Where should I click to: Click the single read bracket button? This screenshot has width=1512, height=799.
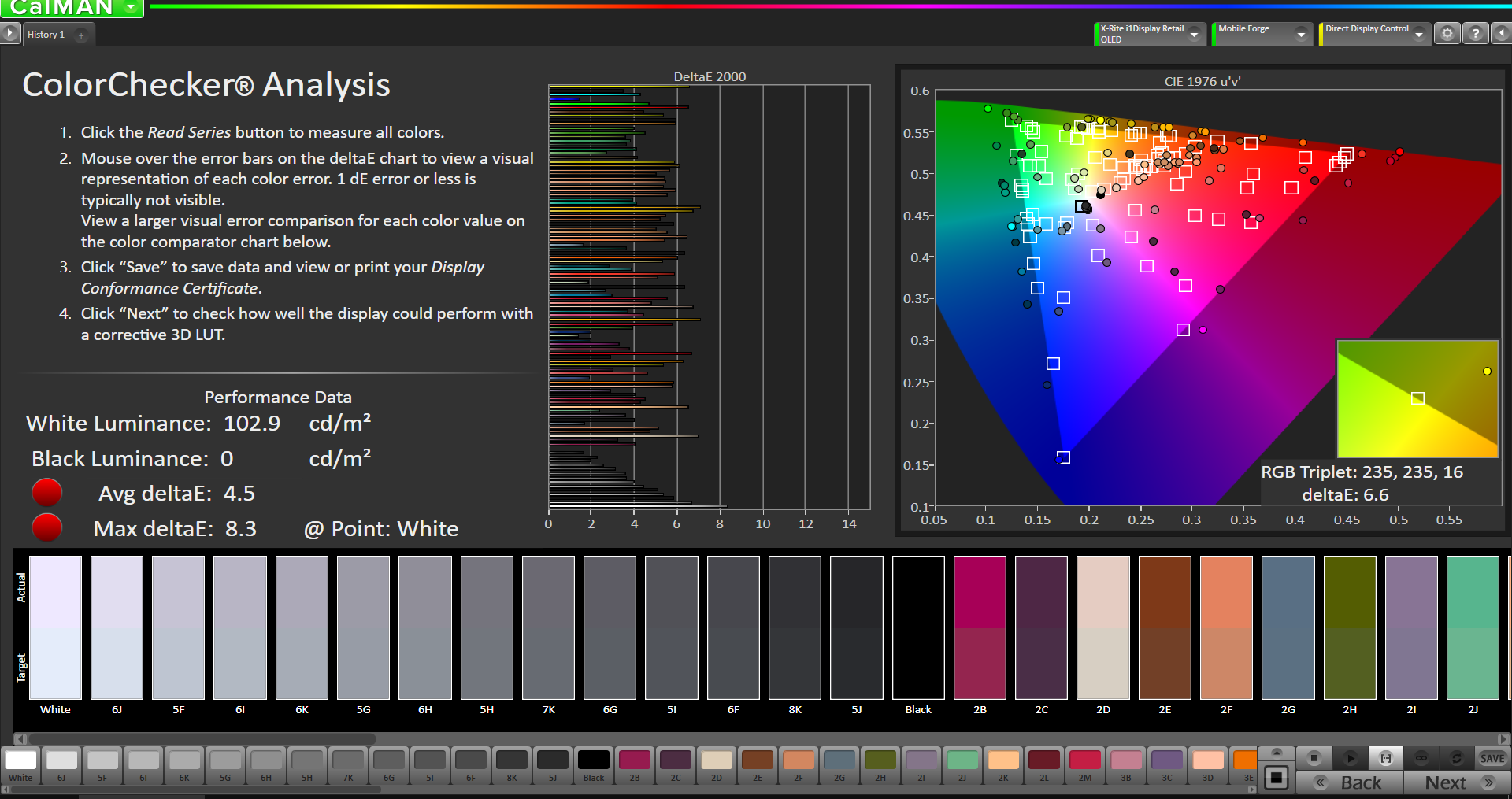(1386, 758)
